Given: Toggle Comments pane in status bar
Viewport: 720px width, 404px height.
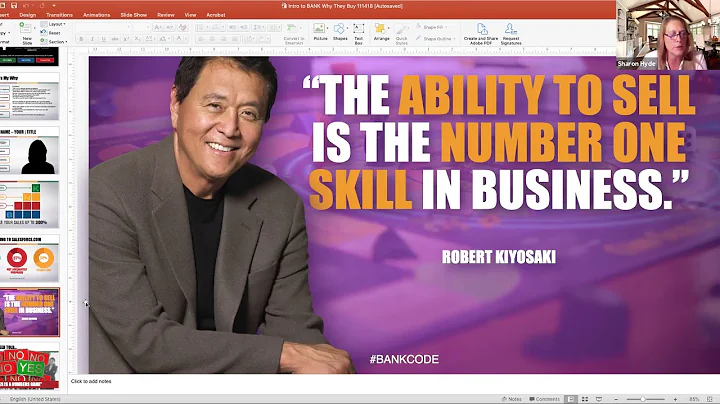Looking at the screenshot, I should click(544, 399).
